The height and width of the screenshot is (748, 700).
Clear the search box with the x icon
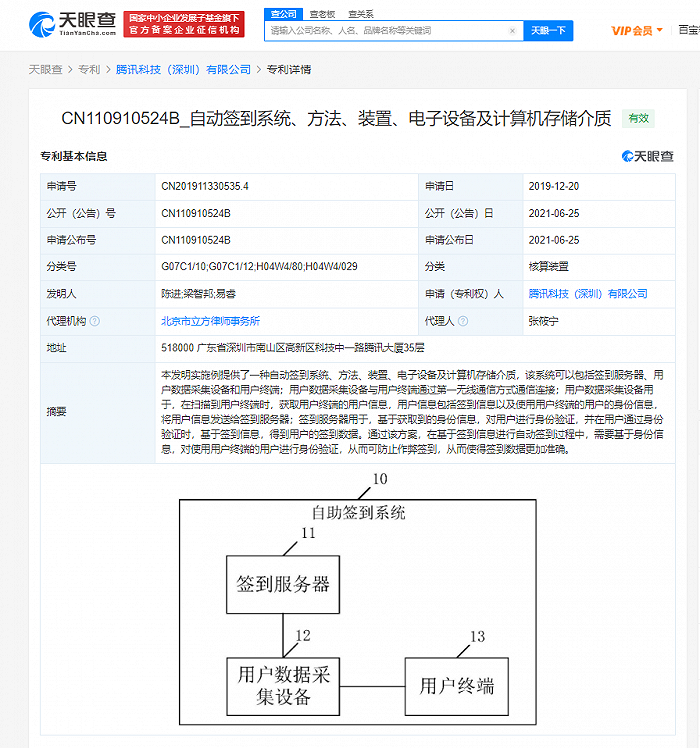(x=512, y=31)
